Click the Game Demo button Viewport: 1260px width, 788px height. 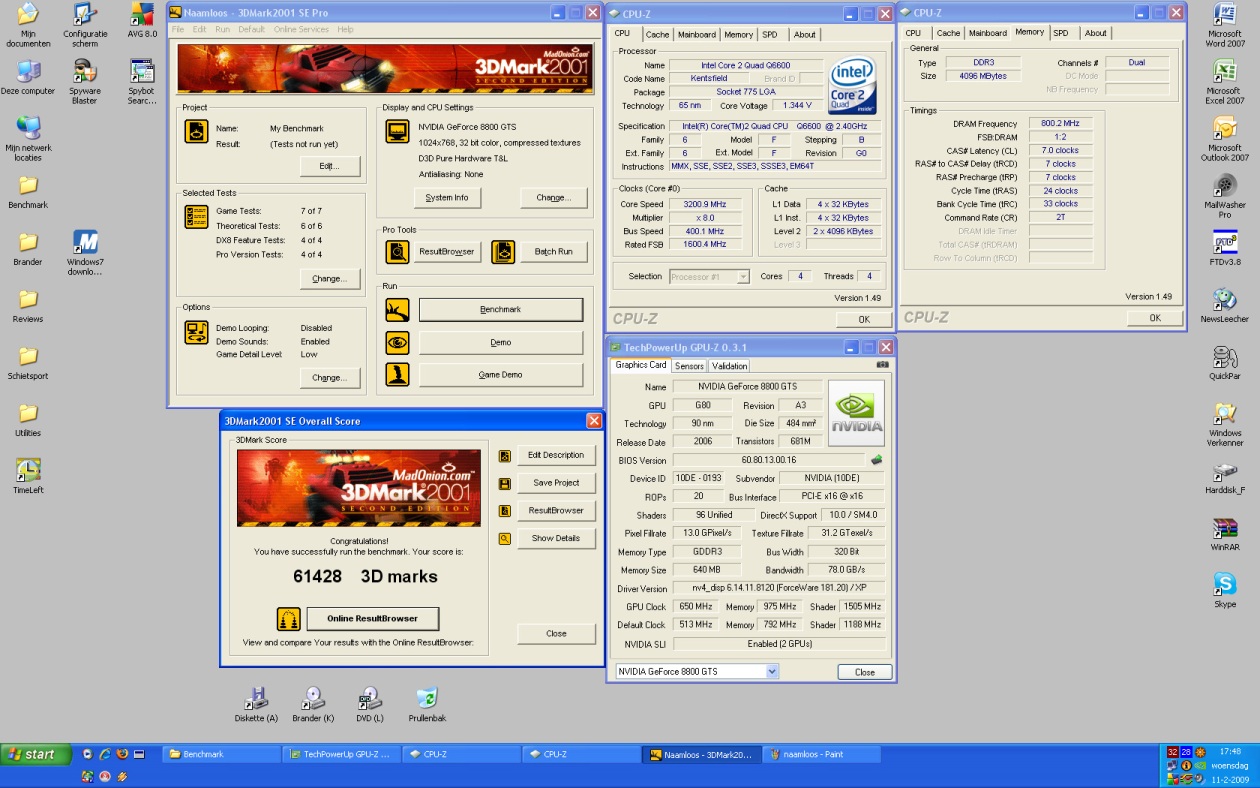pyautogui.click(x=501, y=375)
